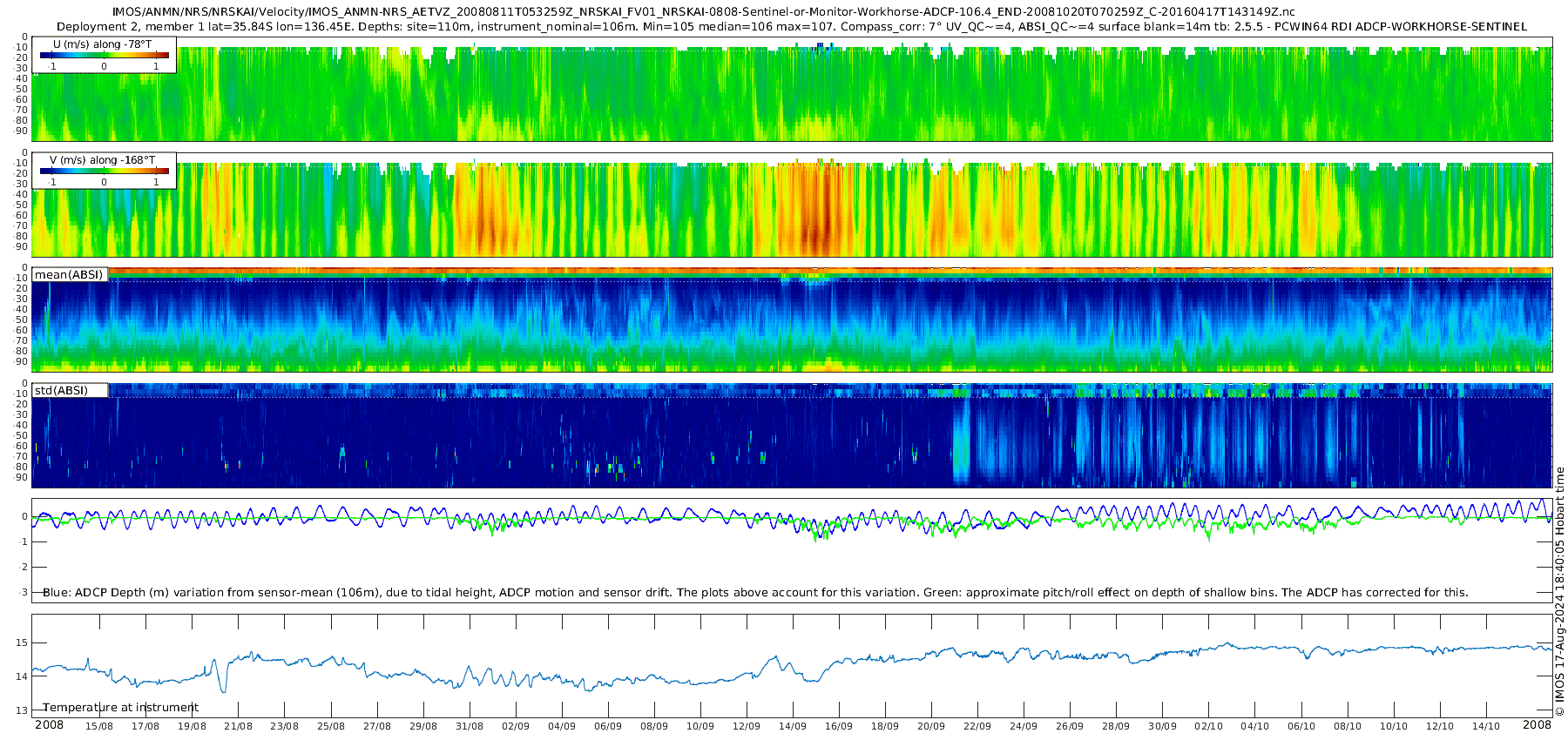Image resolution: width=1568 pixels, height=740 pixels.
Task: Select the 'V (m/s) along -168°T' legend label
Action: (x=103, y=159)
